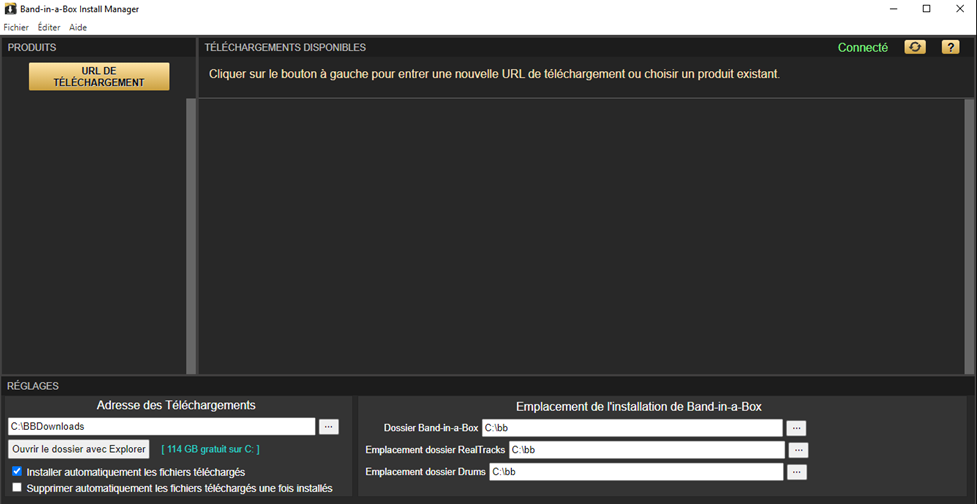Click the downloads list vertical scrollbar
This screenshot has height=504, width=977.
969,235
